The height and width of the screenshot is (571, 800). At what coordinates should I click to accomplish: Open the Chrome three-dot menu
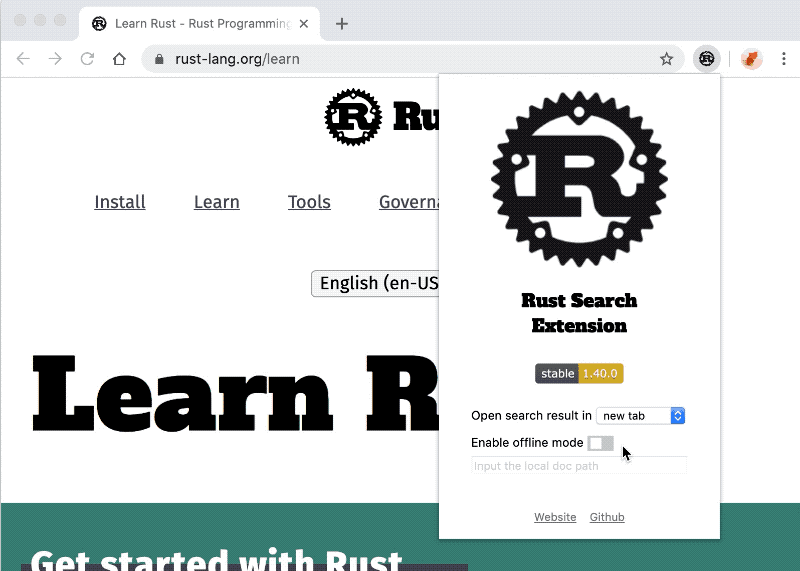pyautogui.click(x=784, y=59)
